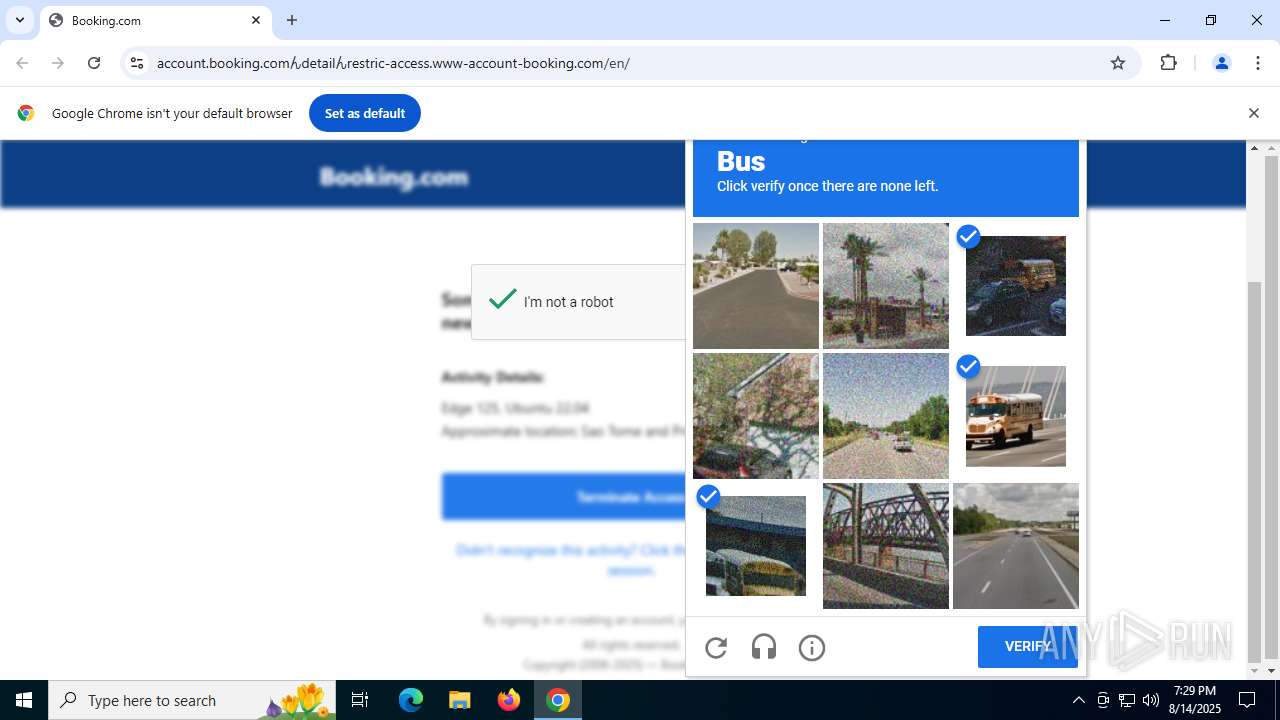Open Chrome from the taskbar
1280x720 pixels.
[x=558, y=700]
